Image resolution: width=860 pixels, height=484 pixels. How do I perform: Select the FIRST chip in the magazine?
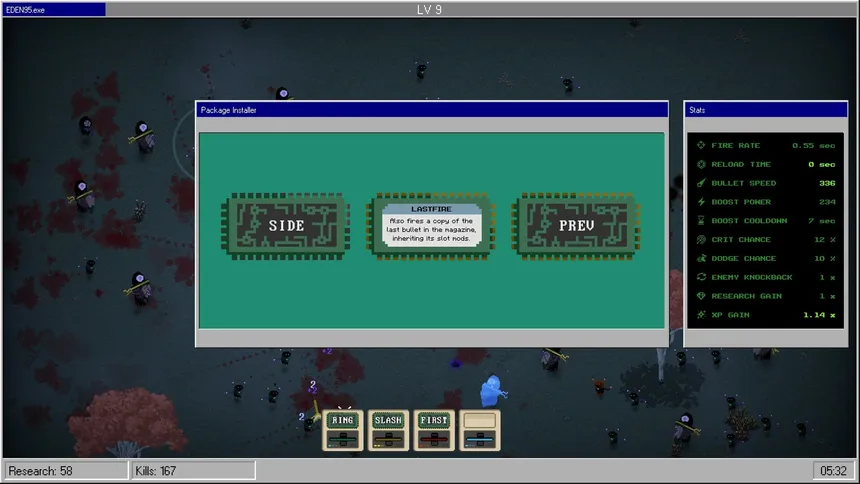tap(434, 420)
